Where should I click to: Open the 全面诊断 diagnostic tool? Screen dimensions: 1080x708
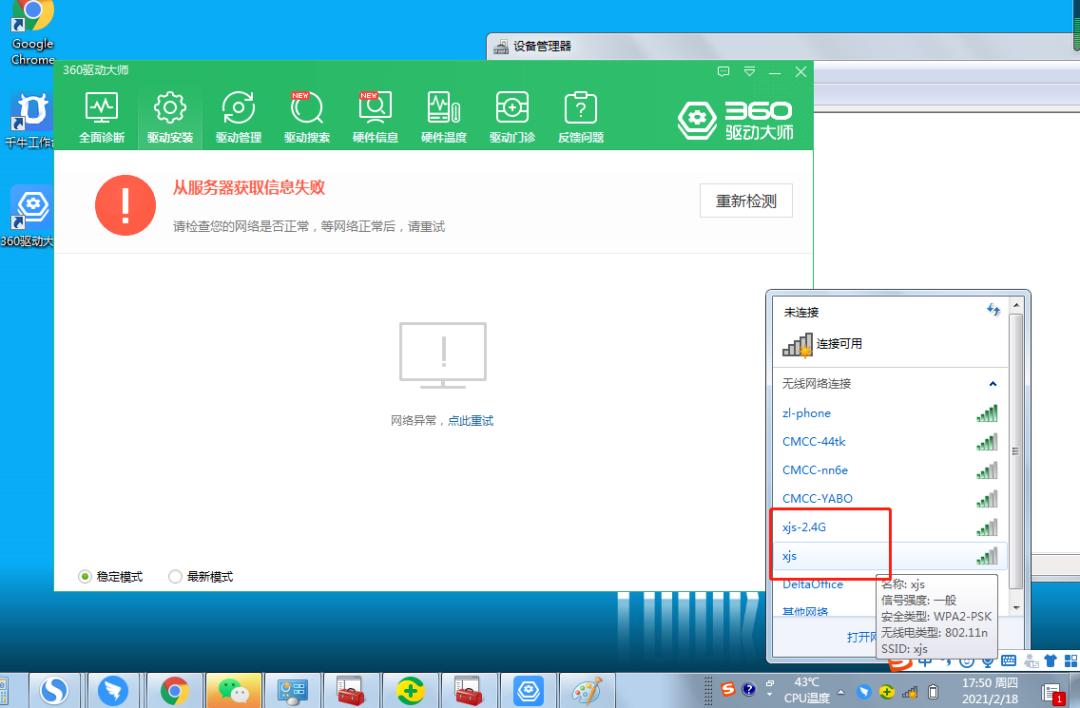pyautogui.click(x=100, y=114)
